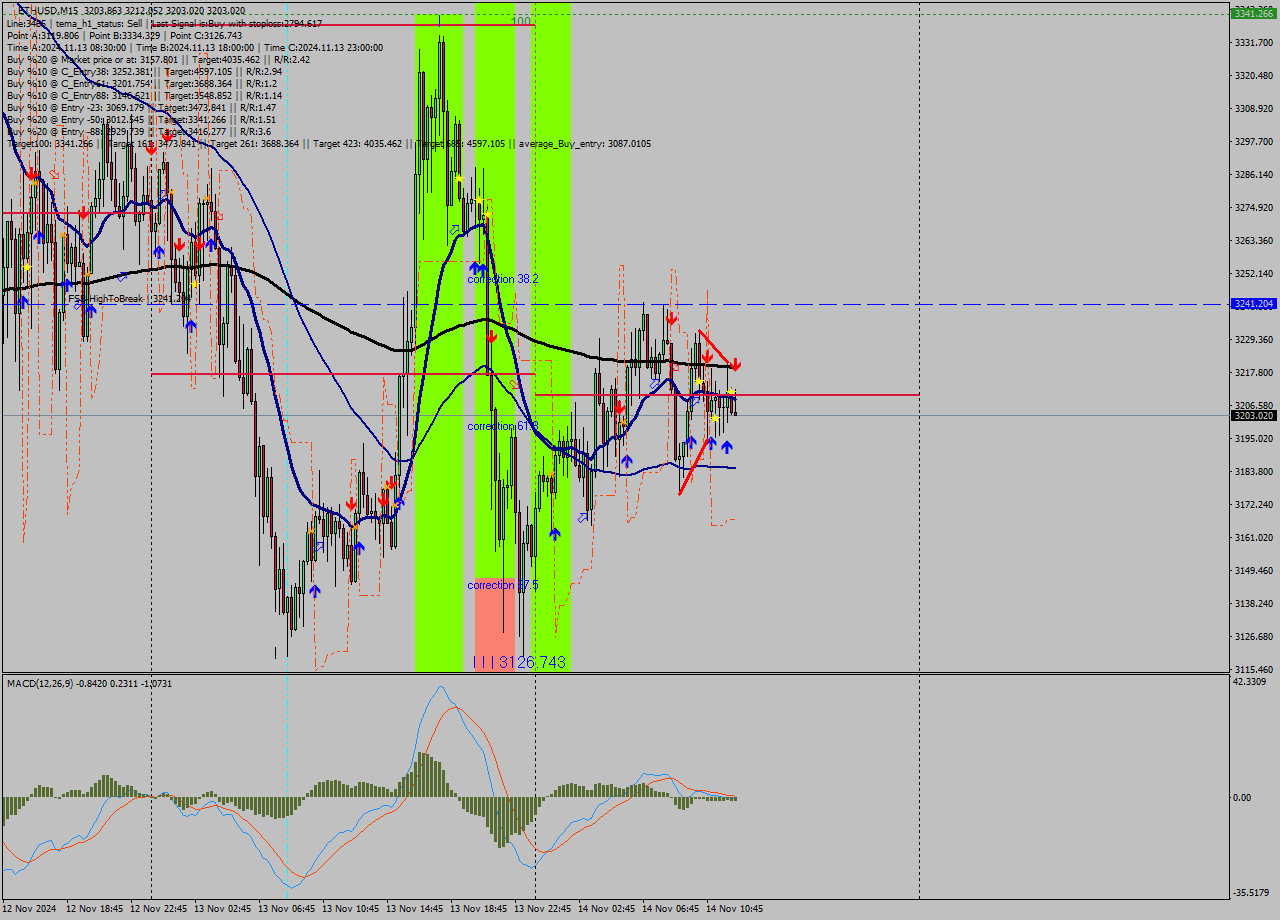Image resolution: width=1280 pixels, height=920 pixels.
Task: Click the 'Buy %10 @ C_Entry88' row
Action: click(x=144, y=95)
